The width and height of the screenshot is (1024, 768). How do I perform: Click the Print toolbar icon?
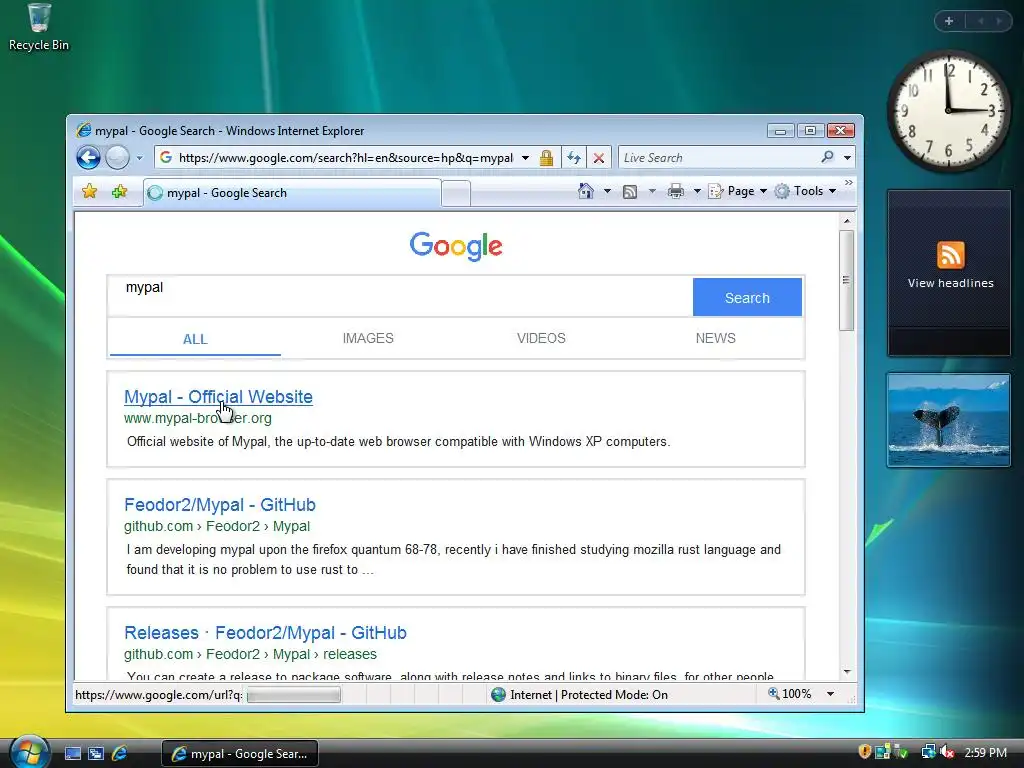click(676, 191)
